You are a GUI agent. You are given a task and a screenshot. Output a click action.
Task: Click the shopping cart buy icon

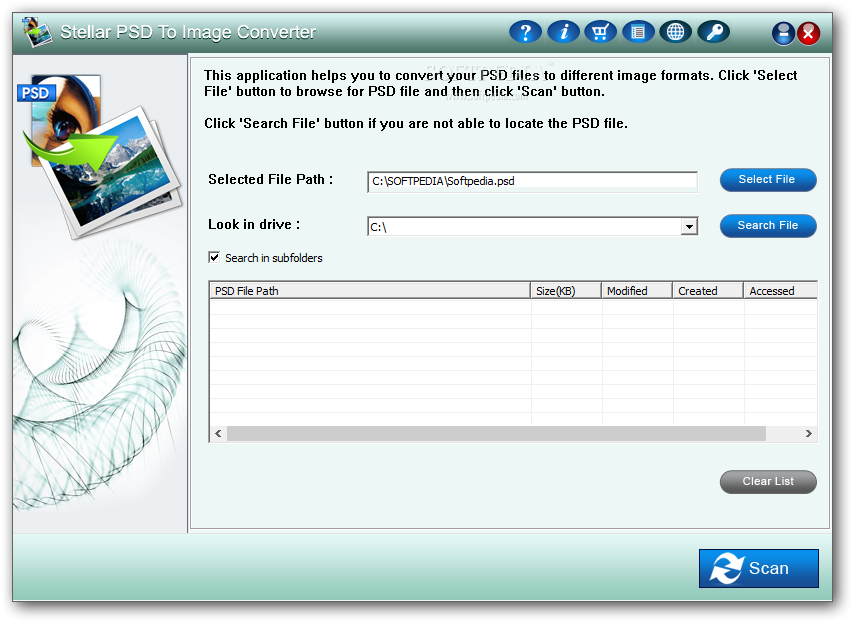[600, 33]
